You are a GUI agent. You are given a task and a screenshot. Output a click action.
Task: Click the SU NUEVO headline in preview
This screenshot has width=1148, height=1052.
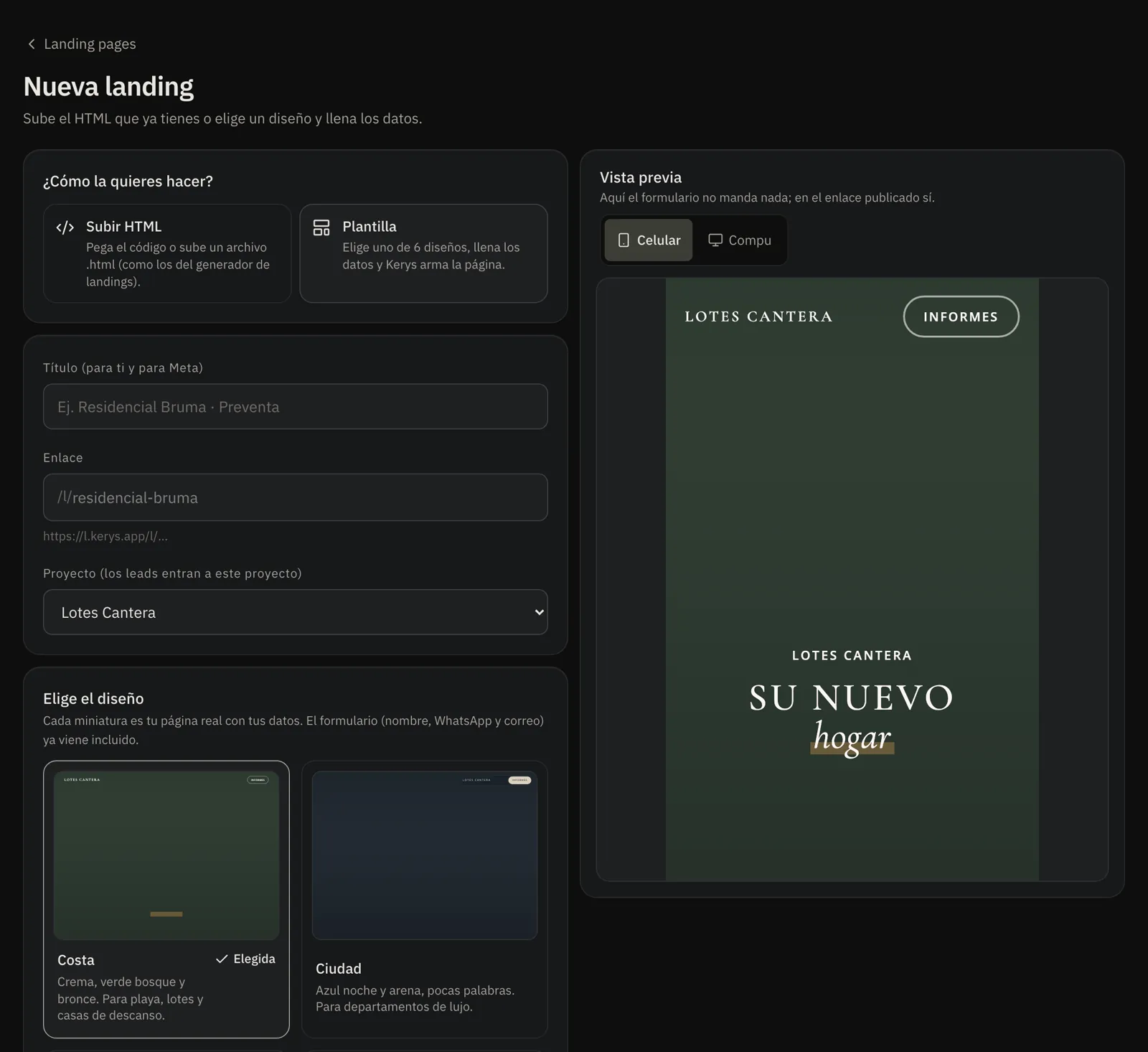[852, 698]
